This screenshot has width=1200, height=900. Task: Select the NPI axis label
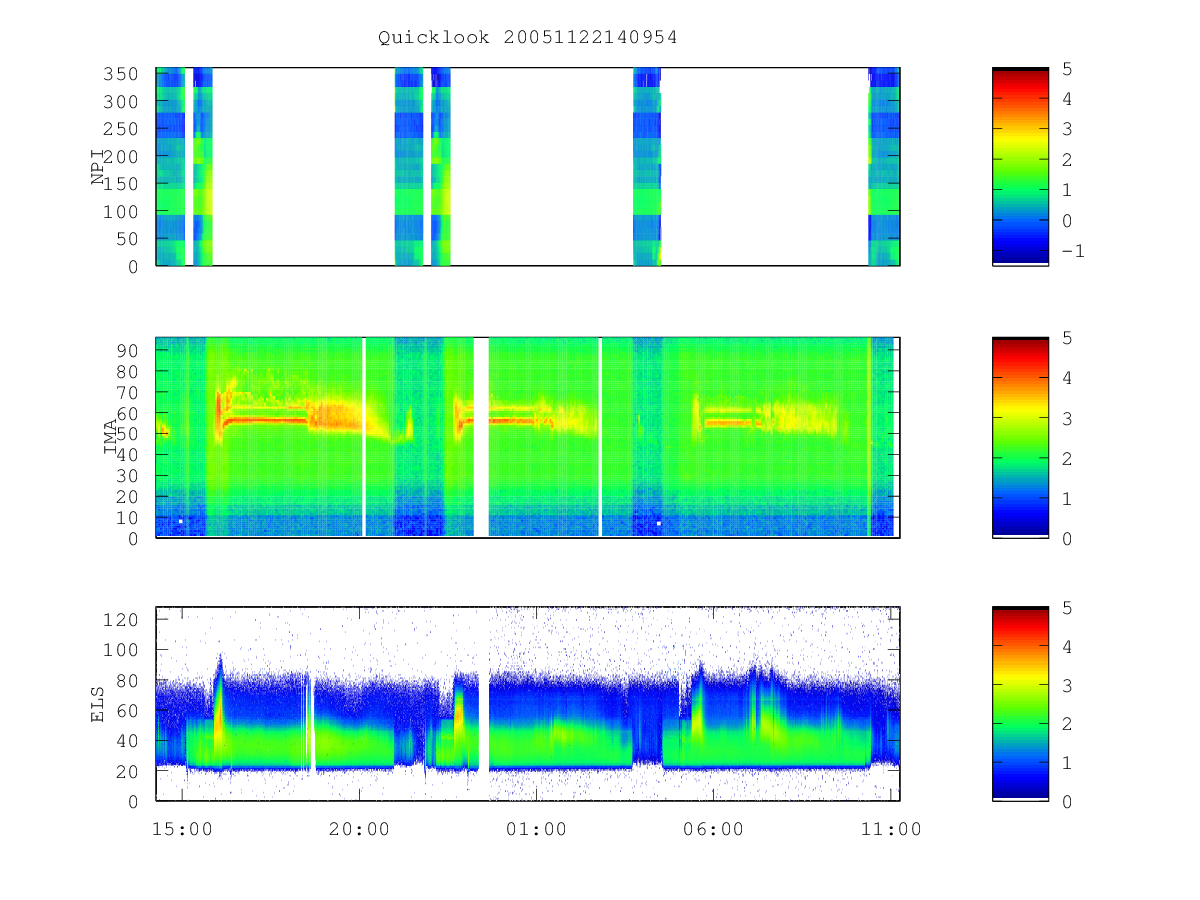point(99,166)
